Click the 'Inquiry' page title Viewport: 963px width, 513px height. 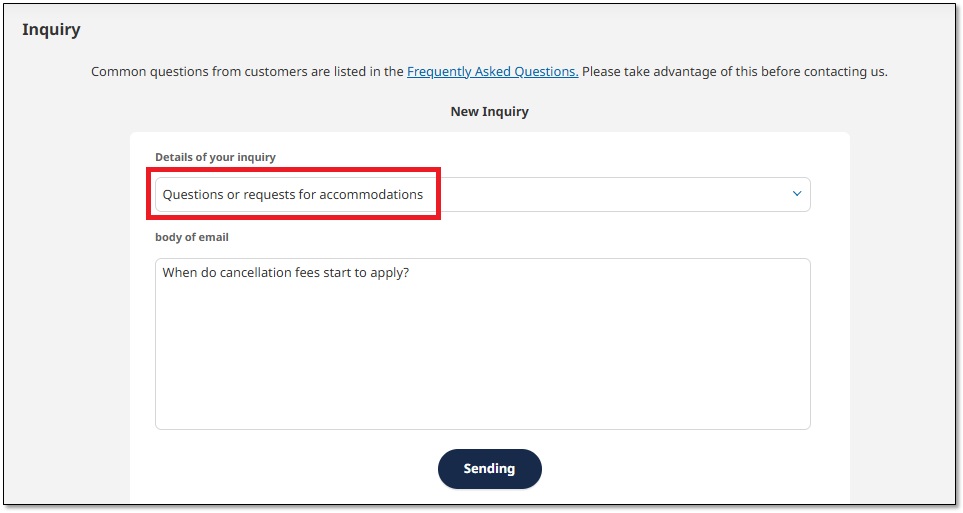51,30
